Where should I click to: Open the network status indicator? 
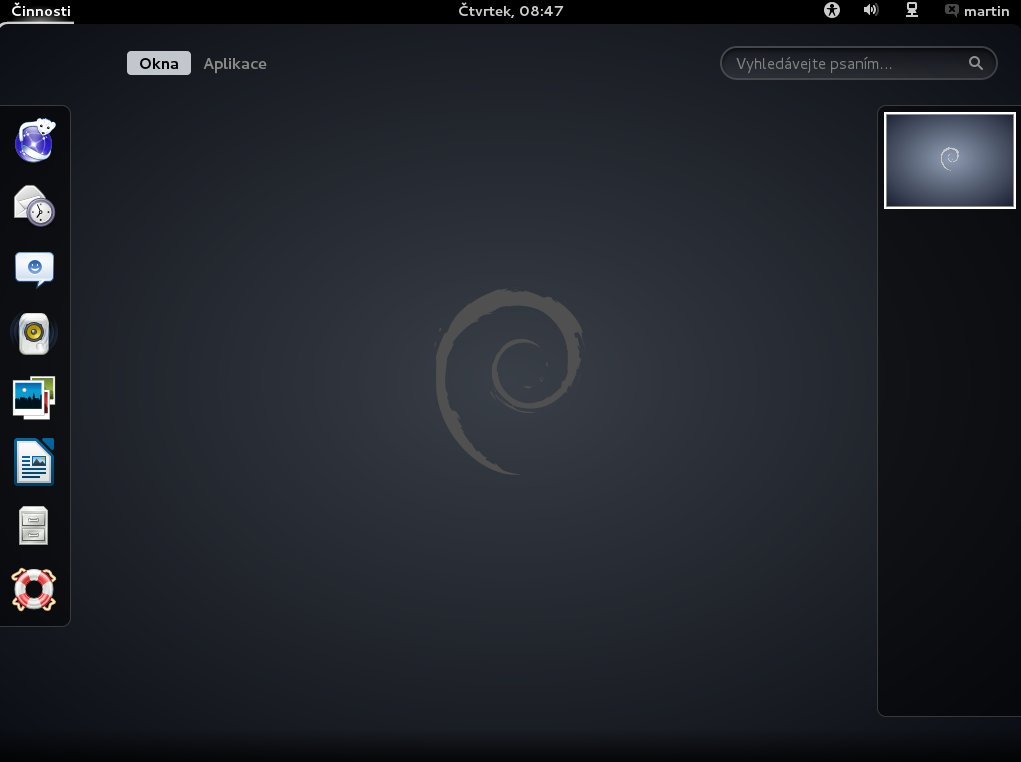[x=912, y=10]
